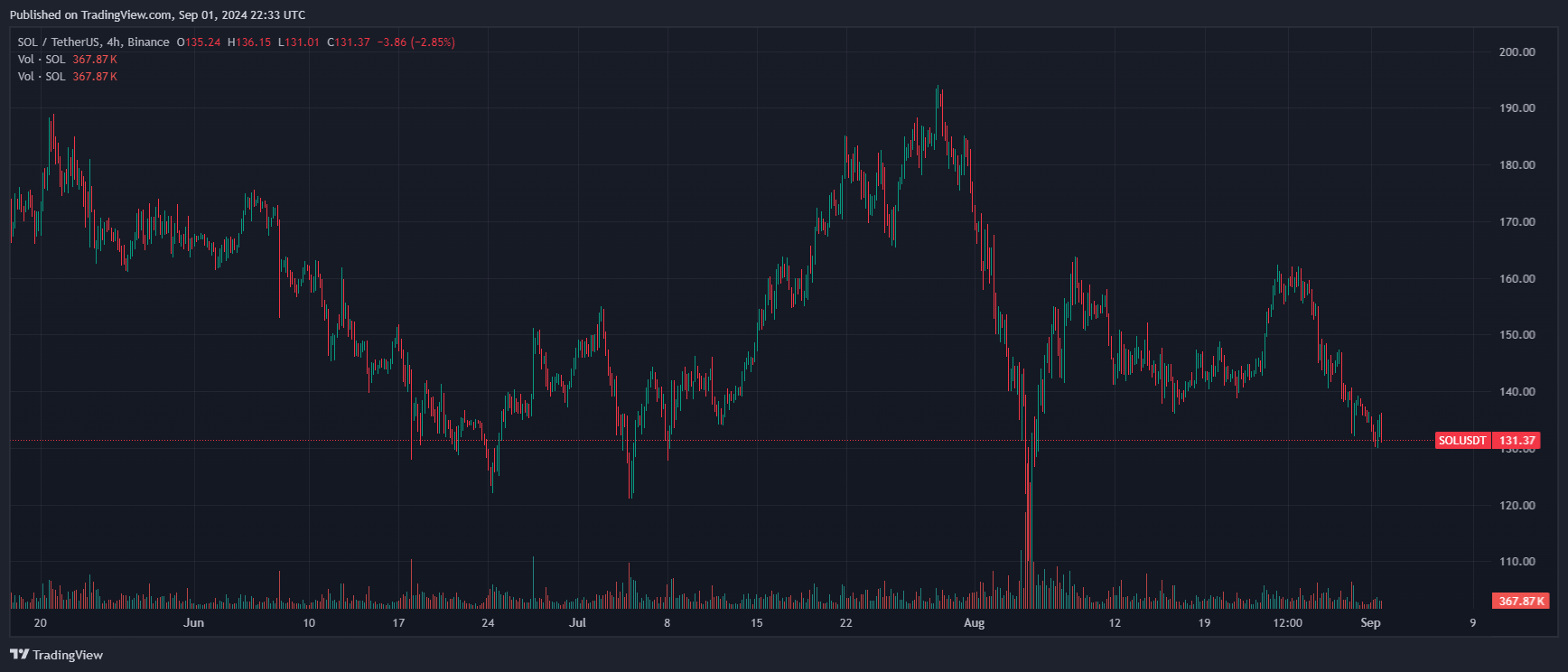1568x672 pixels.
Task: Click the high value H136.15
Action: point(249,42)
